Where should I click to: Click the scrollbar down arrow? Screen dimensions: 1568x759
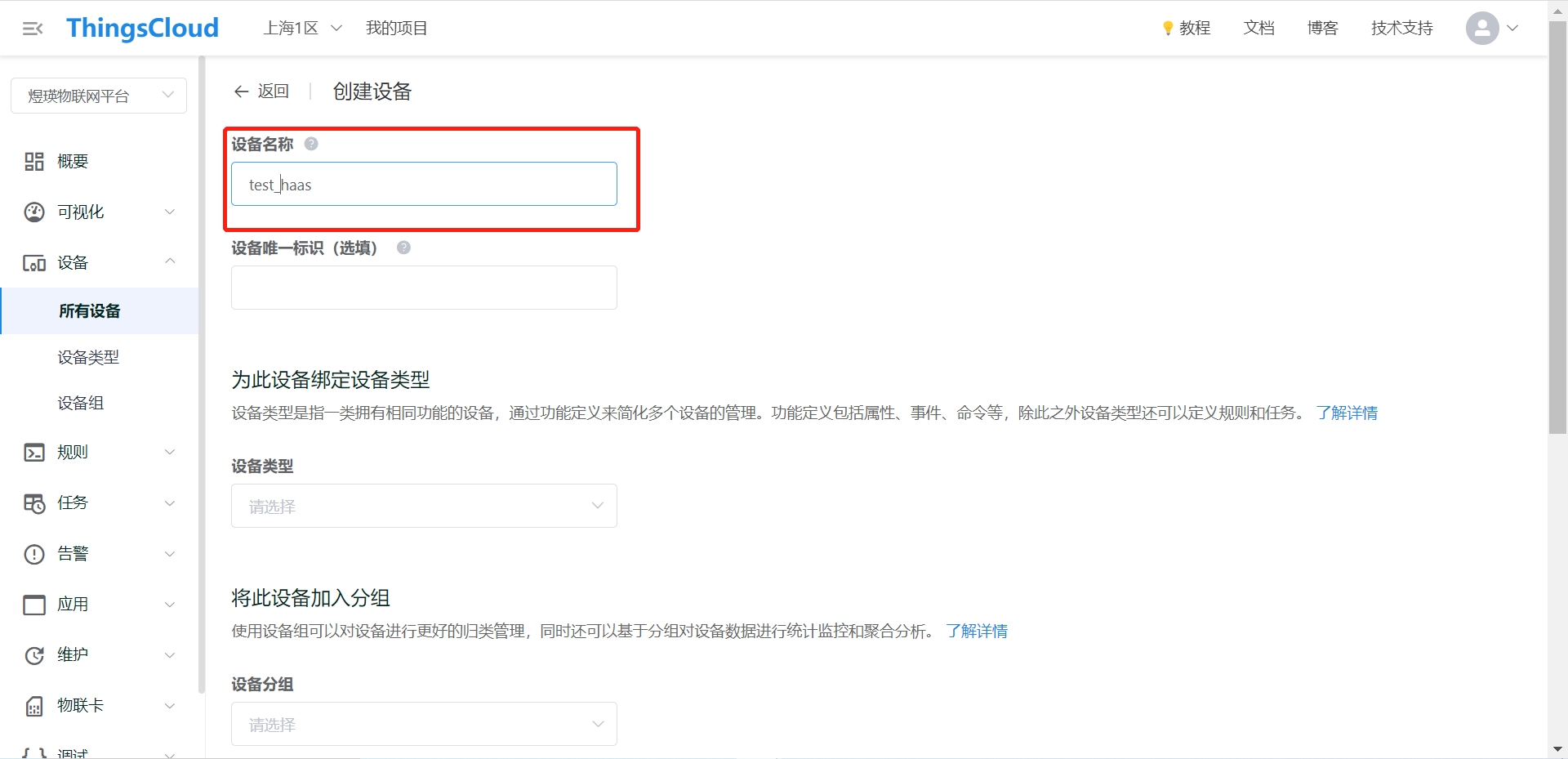[x=1557, y=749]
